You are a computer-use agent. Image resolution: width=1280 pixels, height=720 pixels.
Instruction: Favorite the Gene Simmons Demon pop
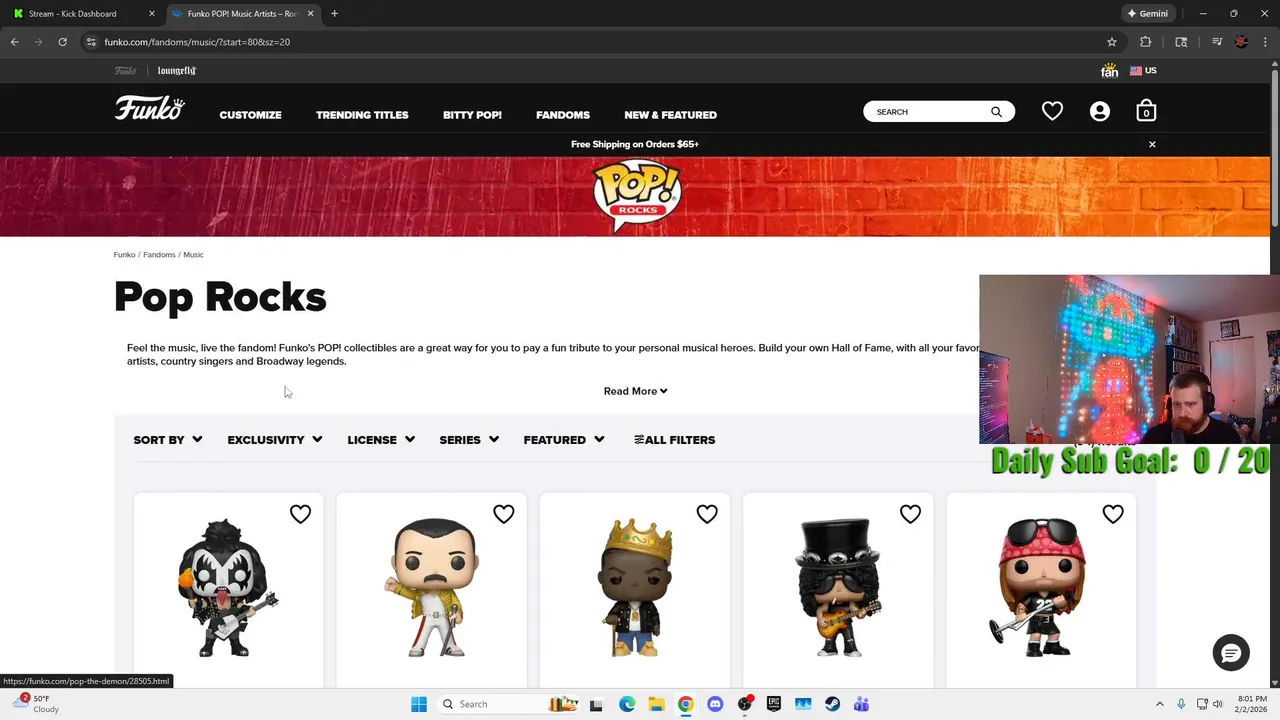[x=300, y=514]
